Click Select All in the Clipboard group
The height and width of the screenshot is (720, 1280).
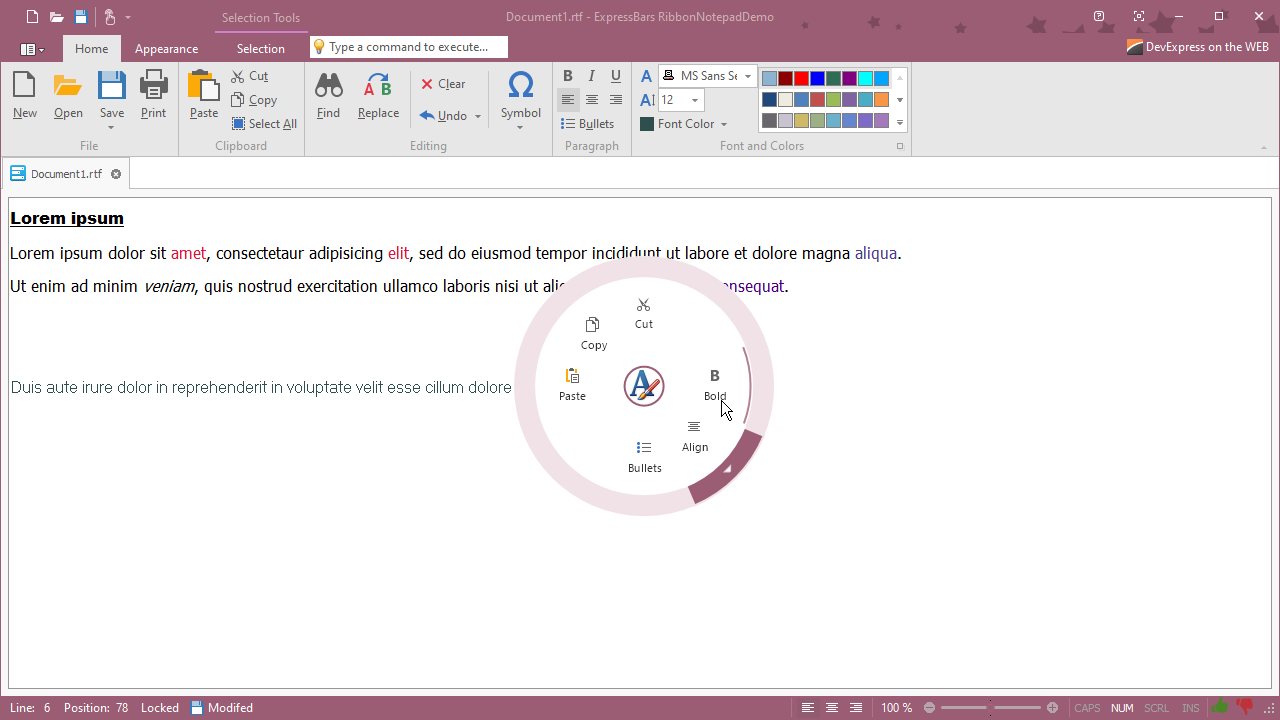click(264, 124)
